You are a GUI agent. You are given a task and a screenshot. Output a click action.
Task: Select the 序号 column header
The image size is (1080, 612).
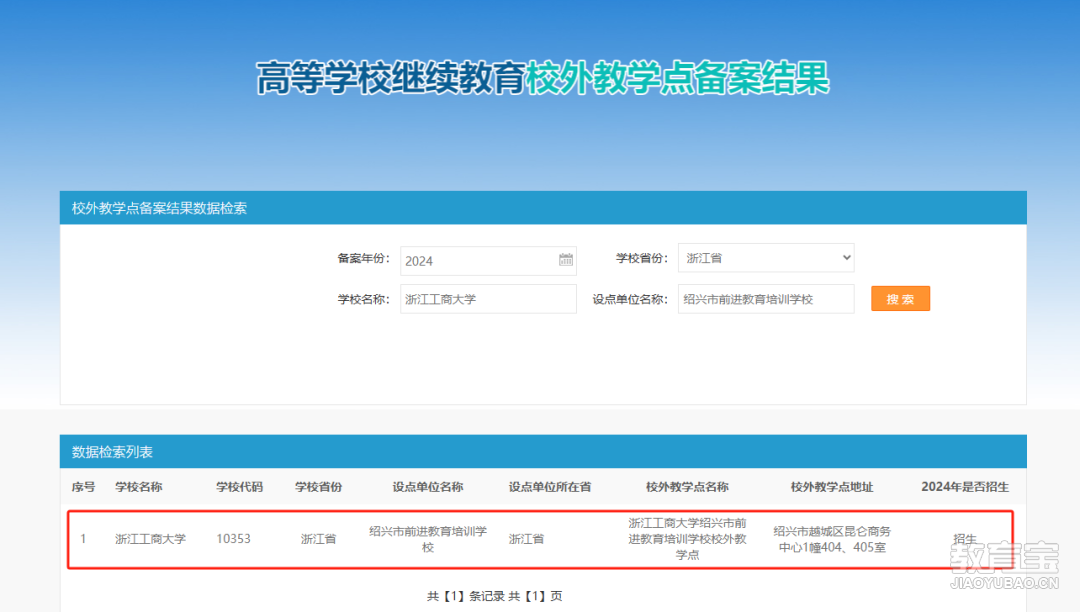(x=83, y=487)
